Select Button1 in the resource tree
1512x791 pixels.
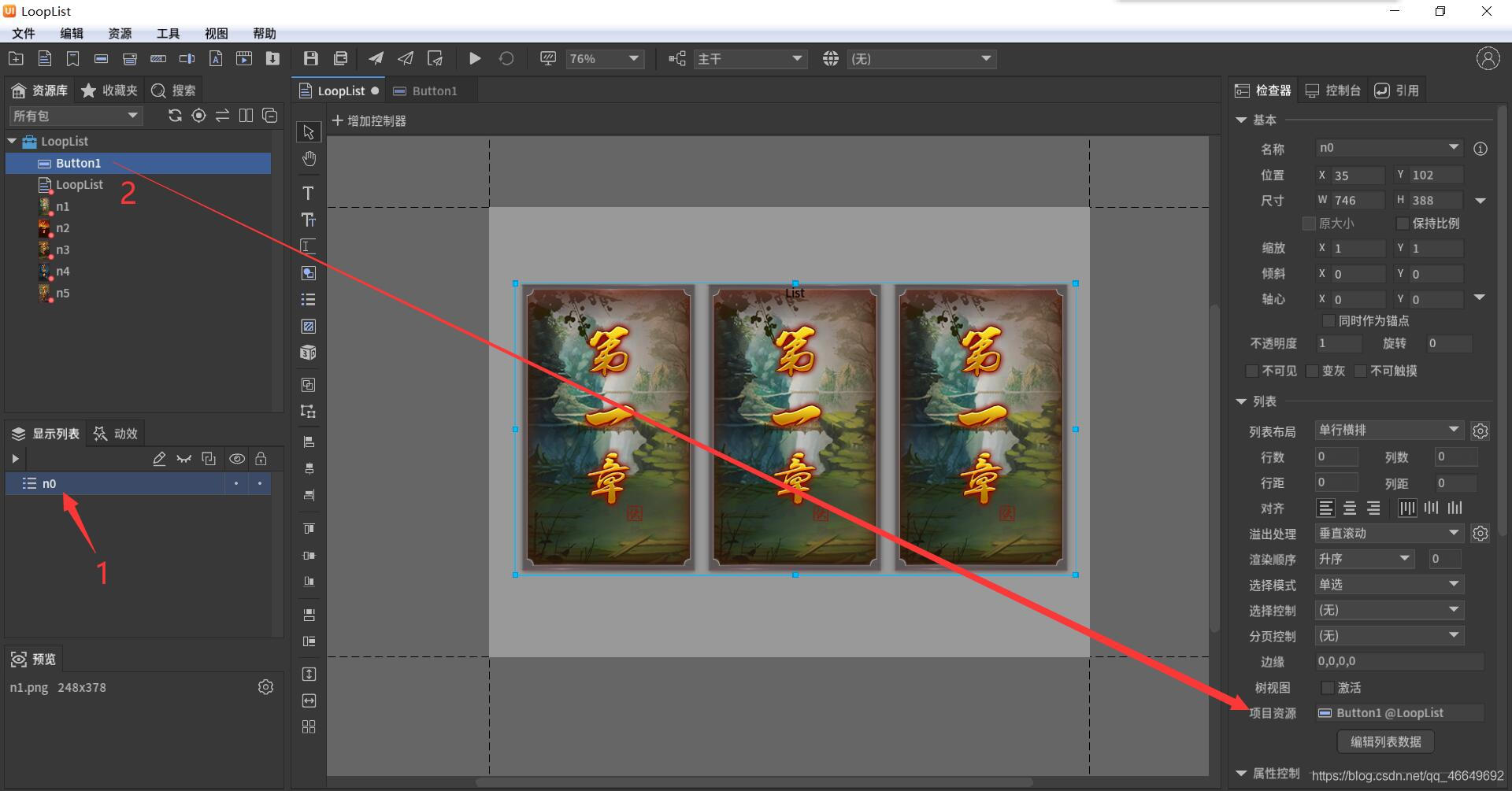point(139,163)
